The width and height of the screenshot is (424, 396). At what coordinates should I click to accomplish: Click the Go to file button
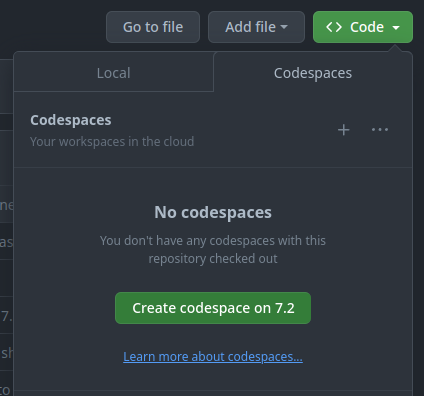pyautogui.click(x=153, y=27)
